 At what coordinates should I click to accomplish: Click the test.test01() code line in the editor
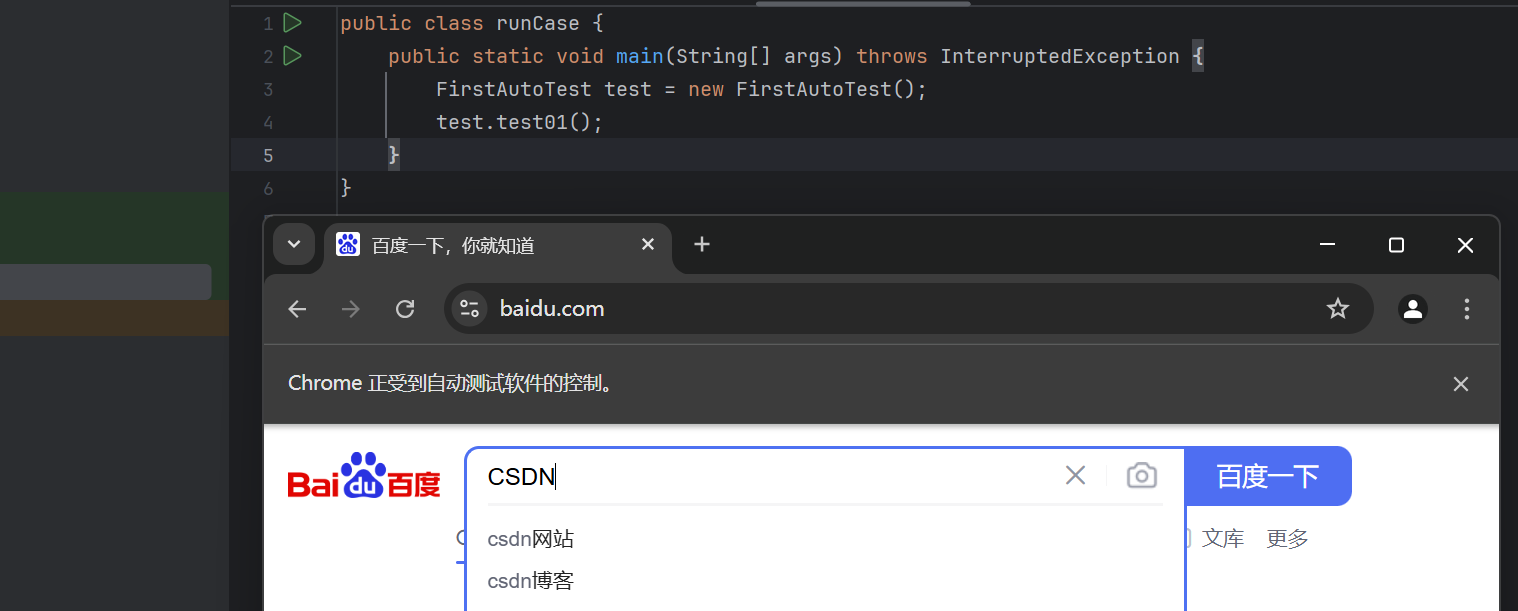coord(519,122)
